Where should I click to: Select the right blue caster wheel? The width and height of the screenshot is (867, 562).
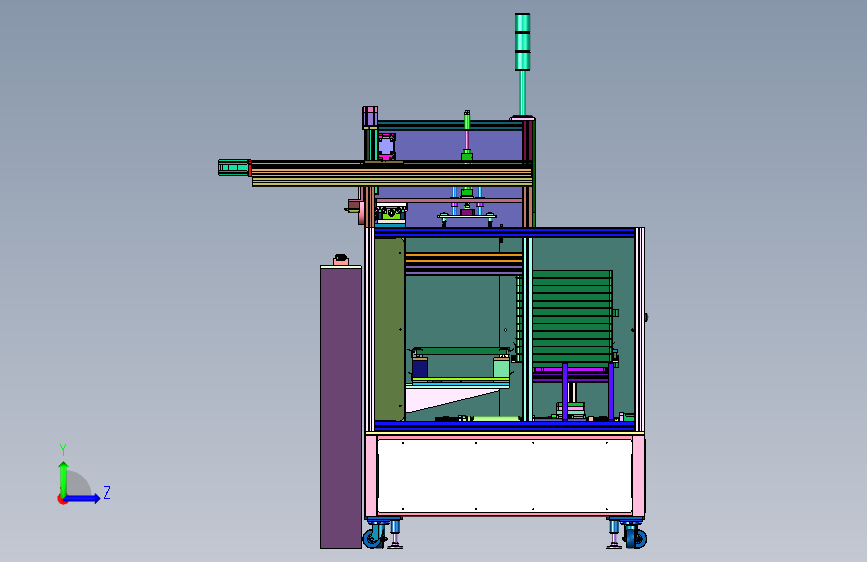635,536
